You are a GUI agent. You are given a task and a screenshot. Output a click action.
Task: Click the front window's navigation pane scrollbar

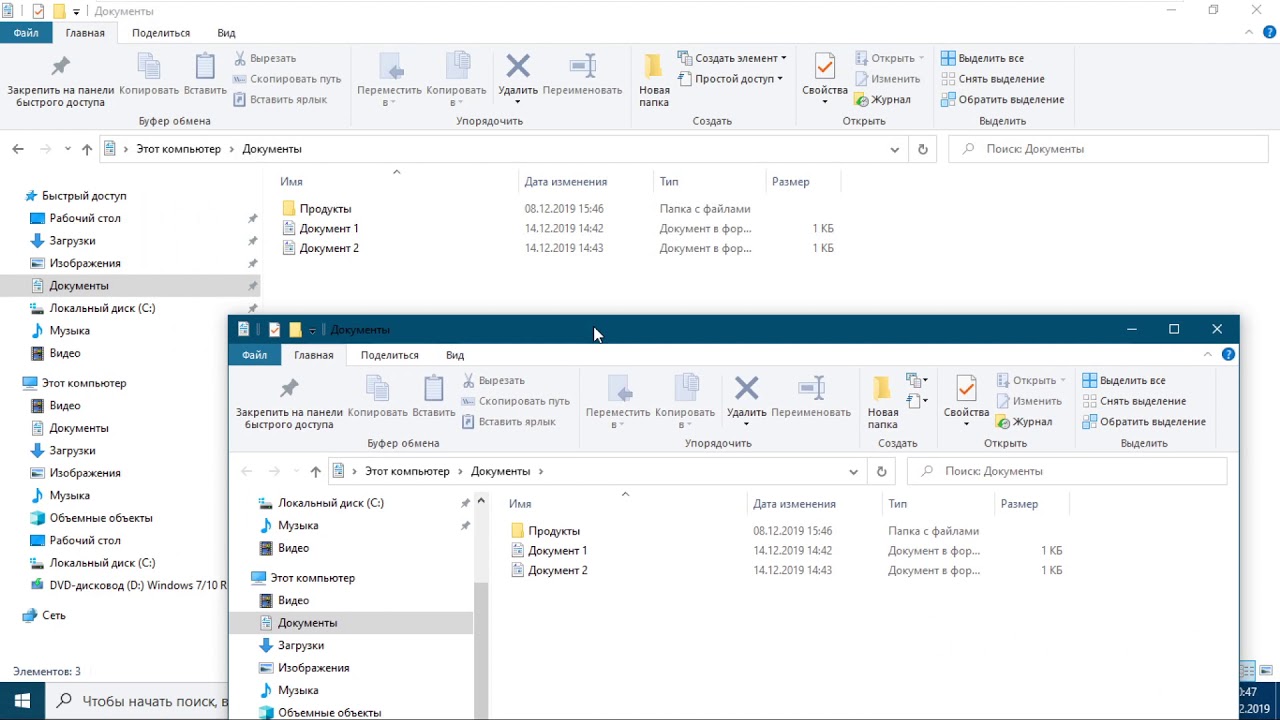(480, 650)
